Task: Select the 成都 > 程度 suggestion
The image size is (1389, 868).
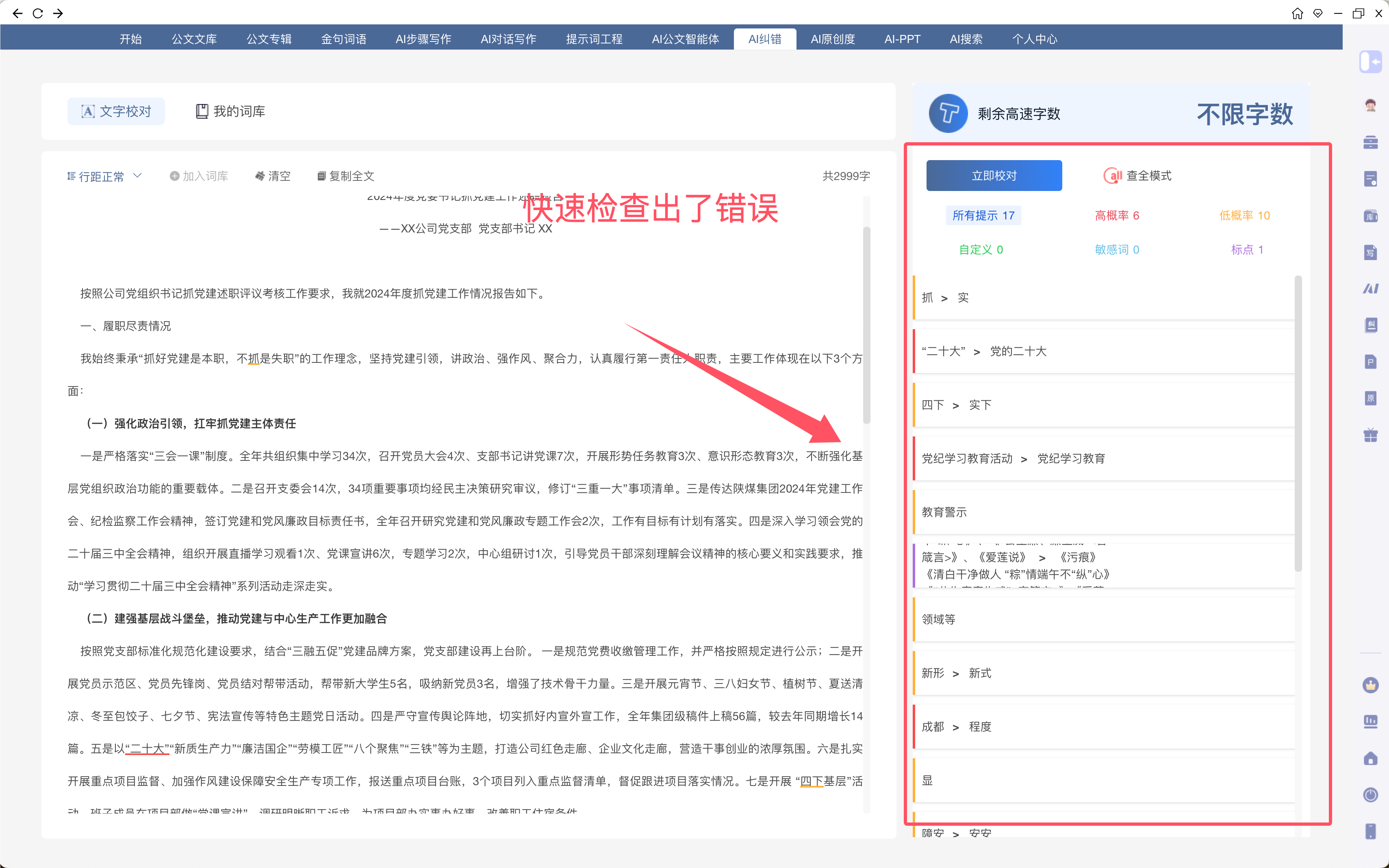Action: (x=1104, y=727)
